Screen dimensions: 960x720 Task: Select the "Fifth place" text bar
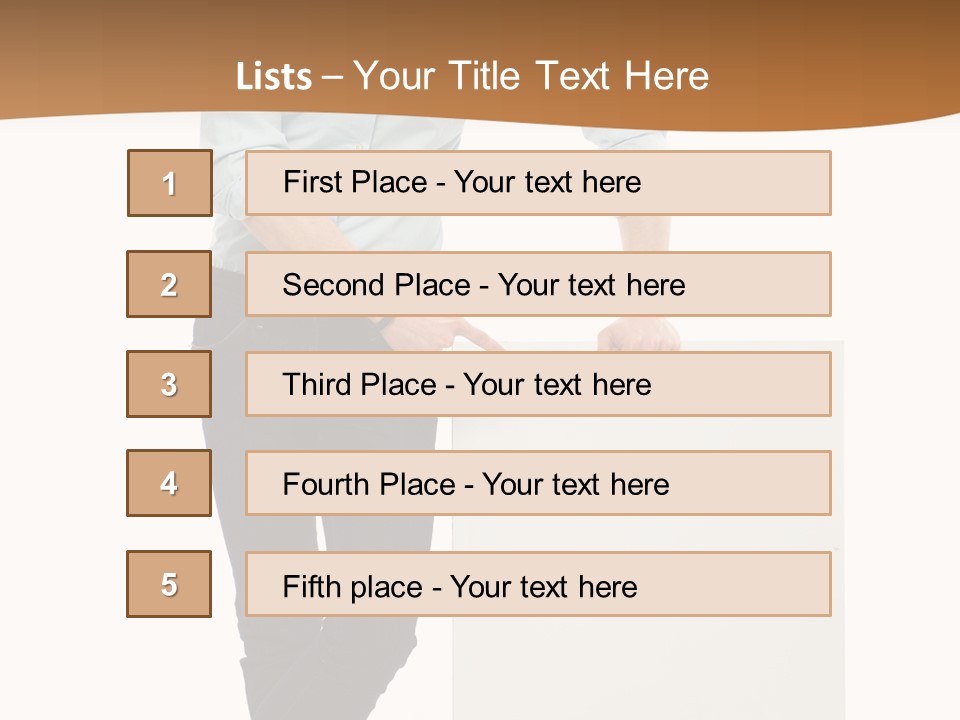(538, 585)
